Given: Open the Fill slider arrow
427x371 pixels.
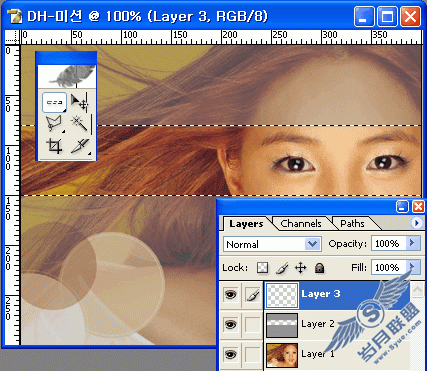Looking at the screenshot, I should click(412, 267).
